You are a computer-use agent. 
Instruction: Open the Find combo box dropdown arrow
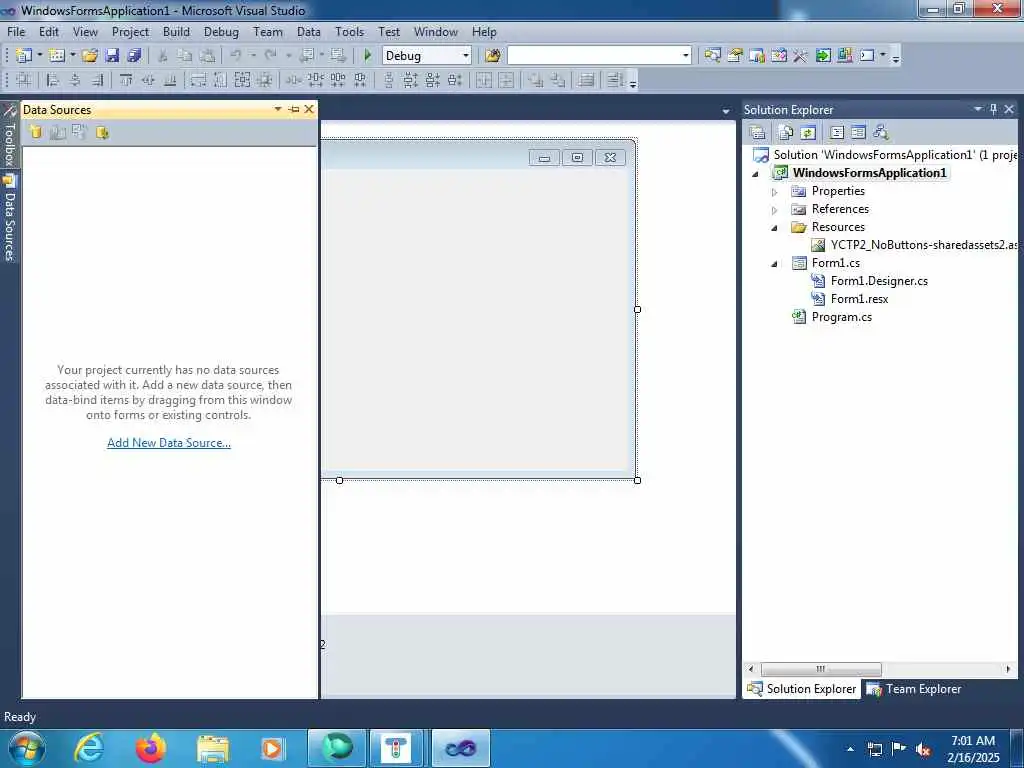[x=686, y=56]
